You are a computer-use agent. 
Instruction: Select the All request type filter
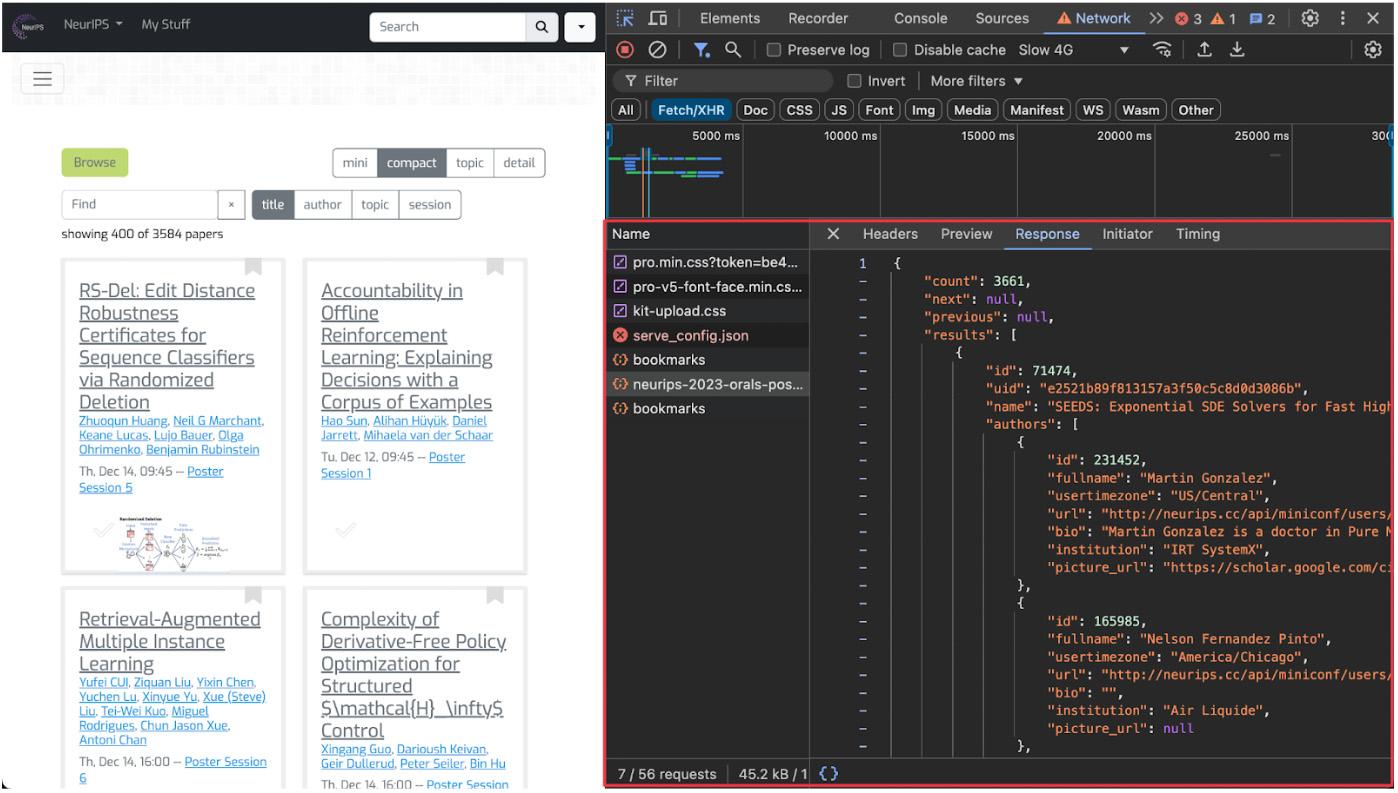pos(626,111)
